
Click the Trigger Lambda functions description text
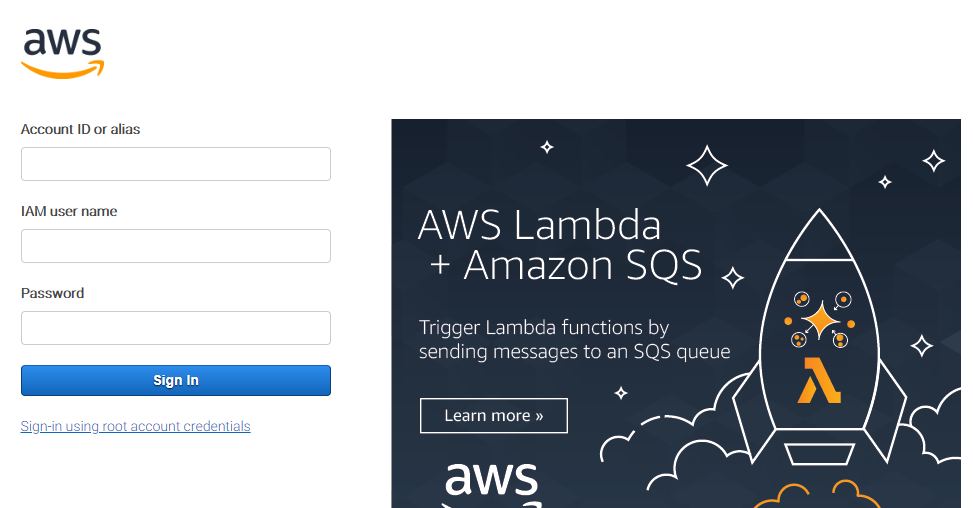(574, 339)
